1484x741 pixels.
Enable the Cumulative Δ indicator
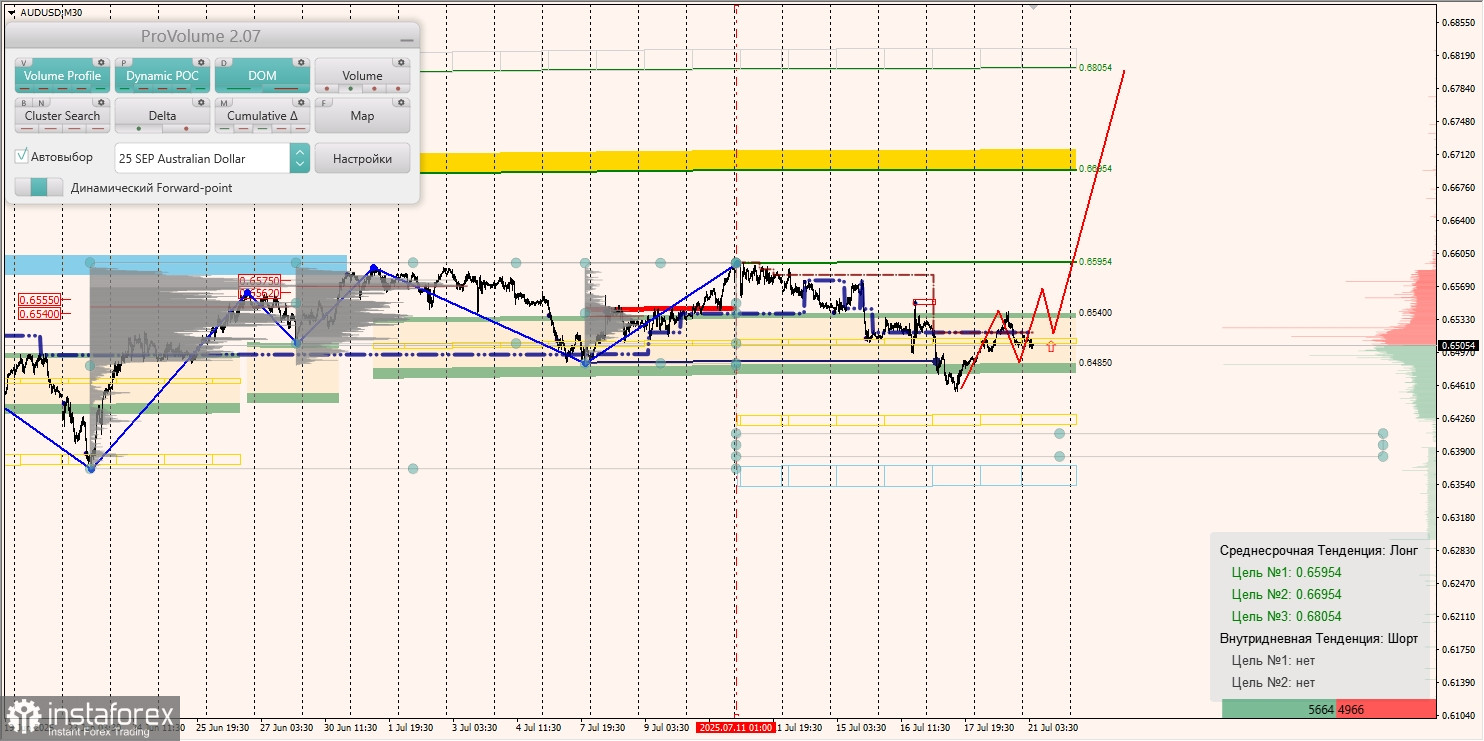pyautogui.click(x=262, y=116)
